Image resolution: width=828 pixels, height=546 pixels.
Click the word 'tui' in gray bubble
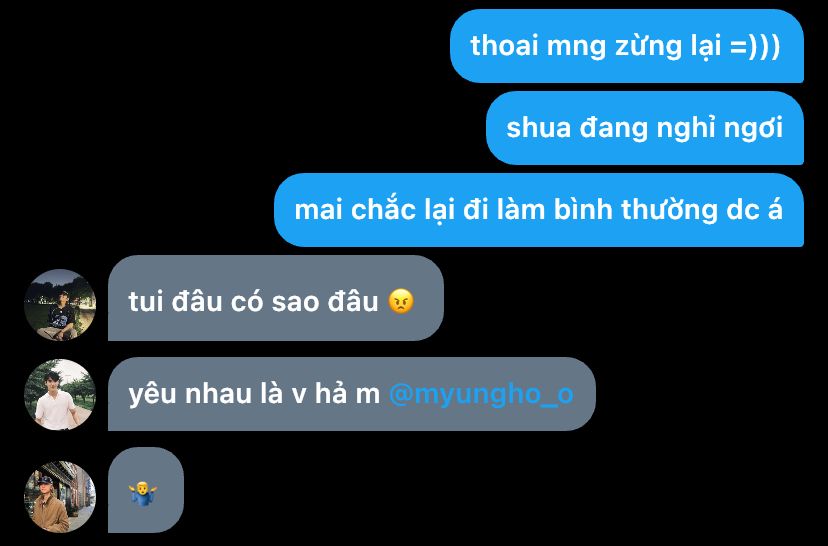click(146, 302)
